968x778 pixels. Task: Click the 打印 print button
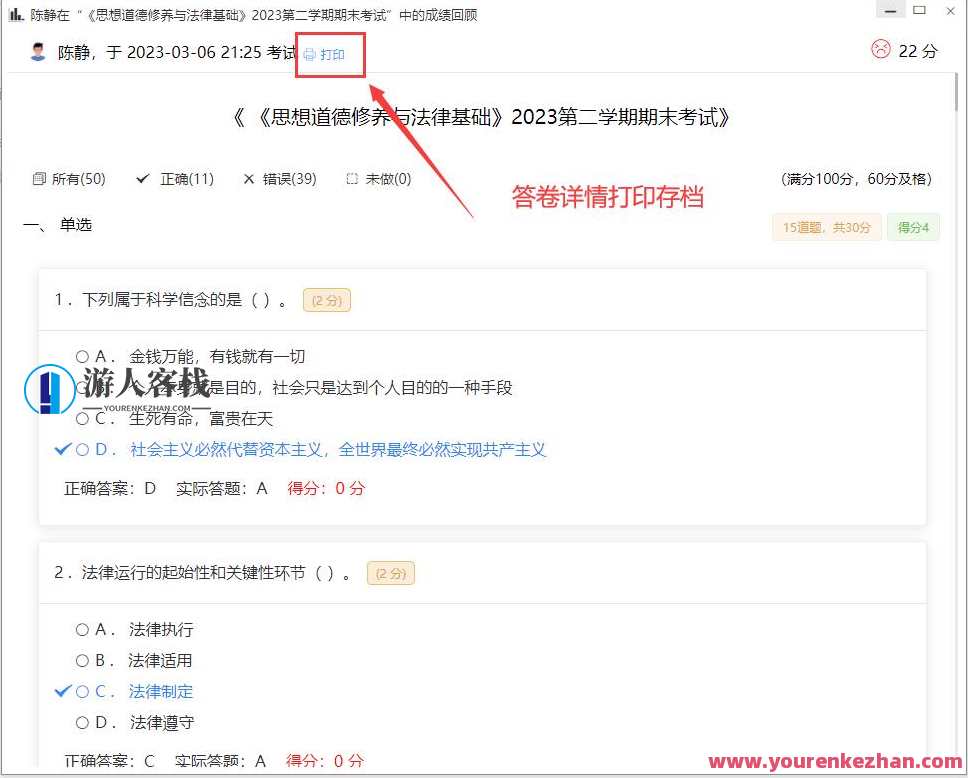pos(330,55)
